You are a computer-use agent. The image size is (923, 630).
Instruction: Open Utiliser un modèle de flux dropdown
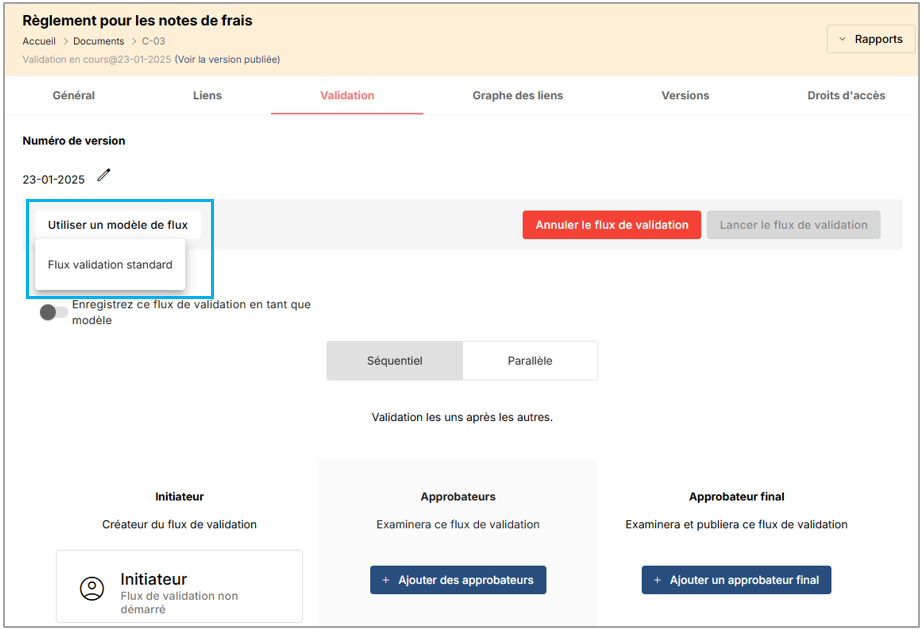[x=118, y=225]
